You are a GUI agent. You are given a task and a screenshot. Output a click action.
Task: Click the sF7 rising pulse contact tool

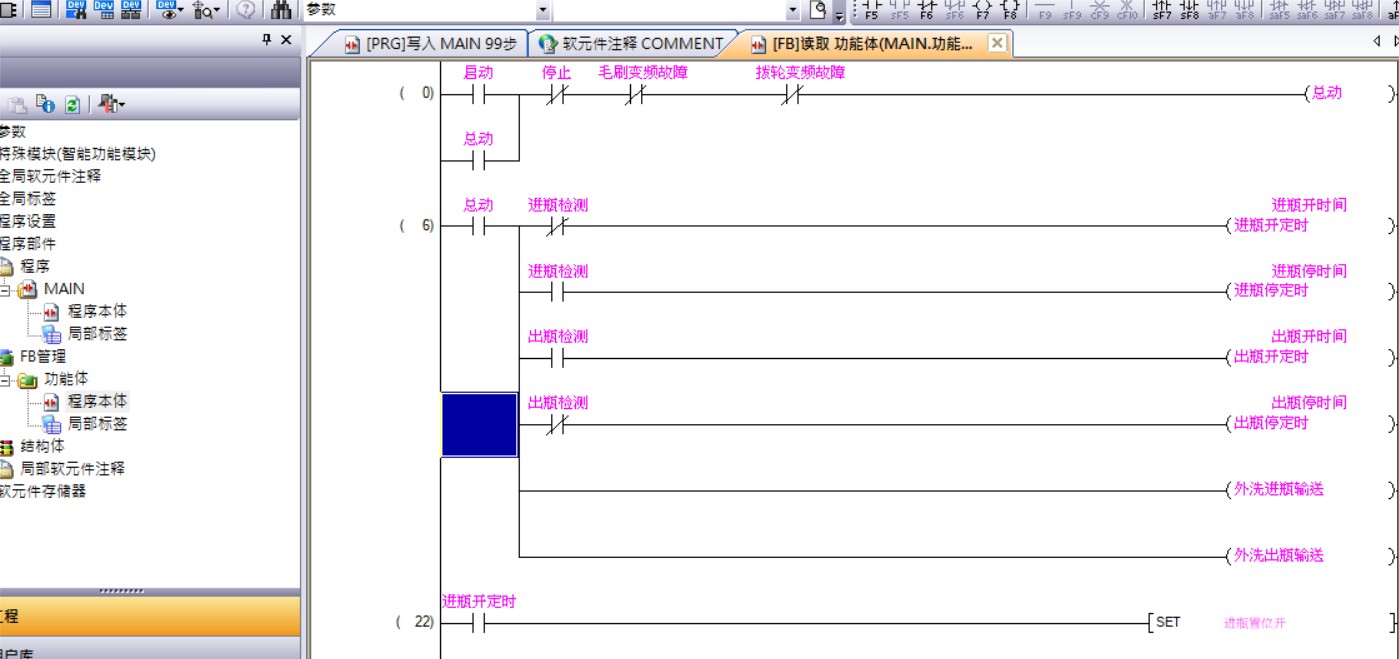pyautogui.click(x=1161, y=10)
